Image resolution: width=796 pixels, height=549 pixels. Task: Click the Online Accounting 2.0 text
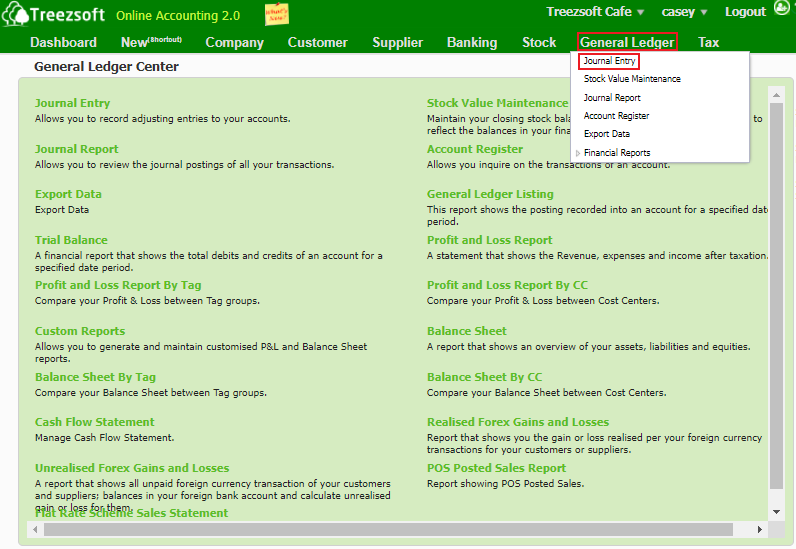point(178,16)
